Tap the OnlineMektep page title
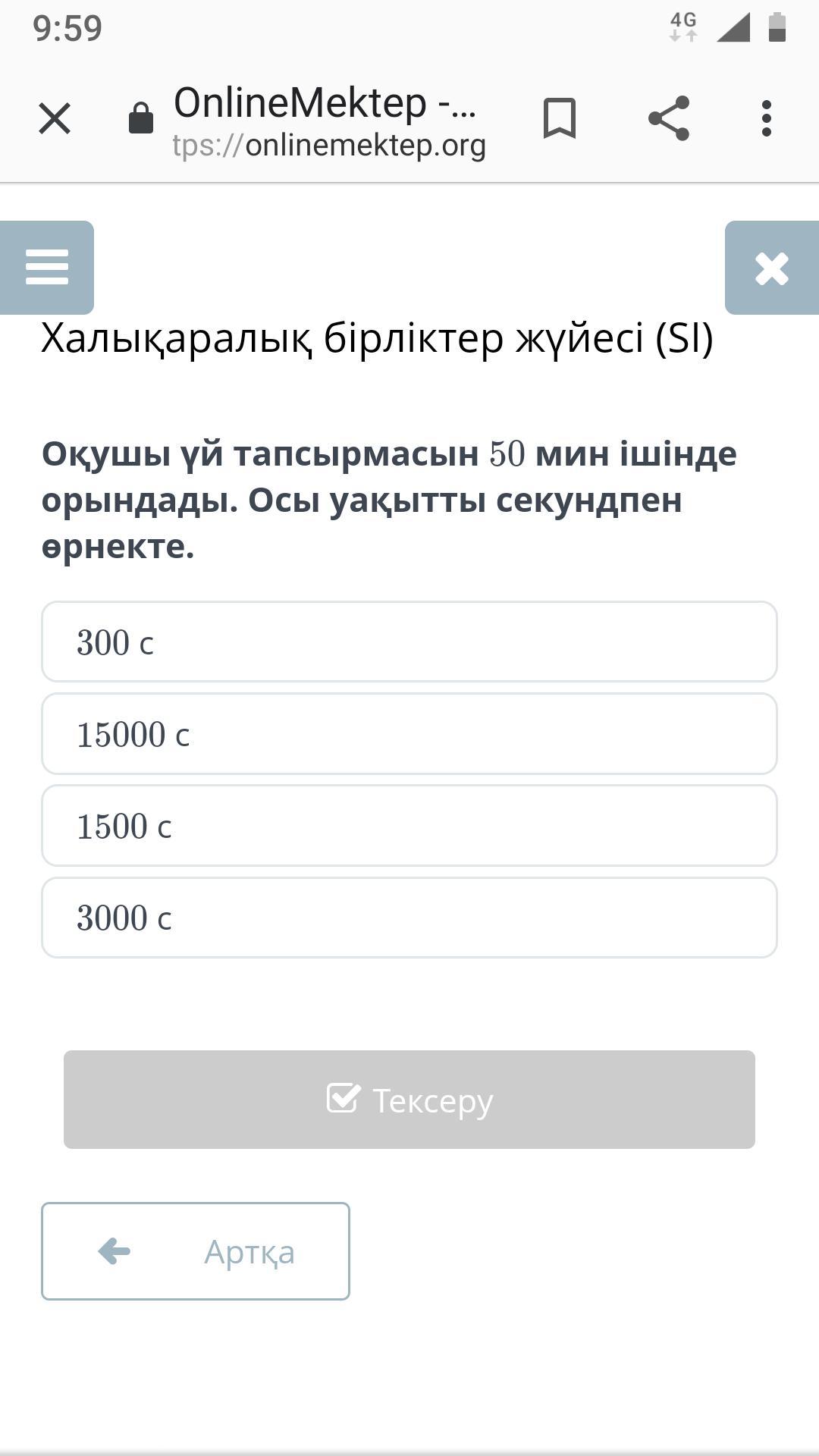This screenshot has width=819, height=1456. [x=325, y=102]
